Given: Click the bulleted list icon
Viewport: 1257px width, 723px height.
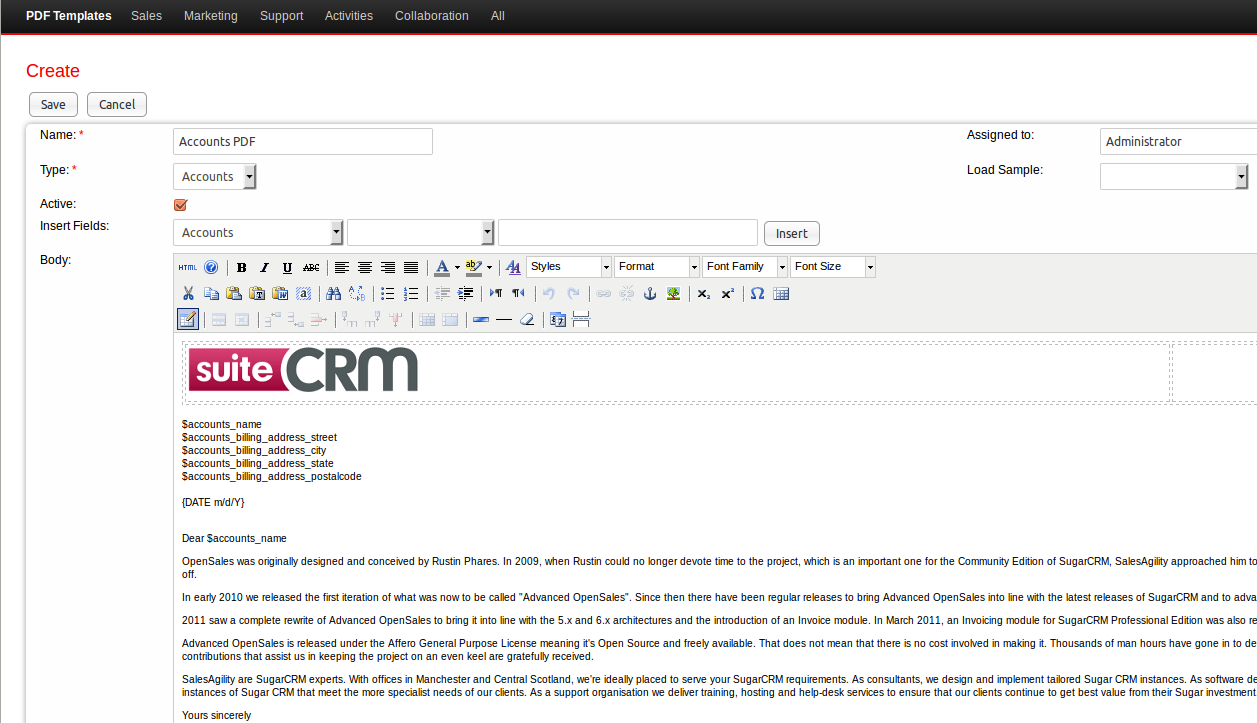Looking at the screenshot, I should (x=388, y=293).
